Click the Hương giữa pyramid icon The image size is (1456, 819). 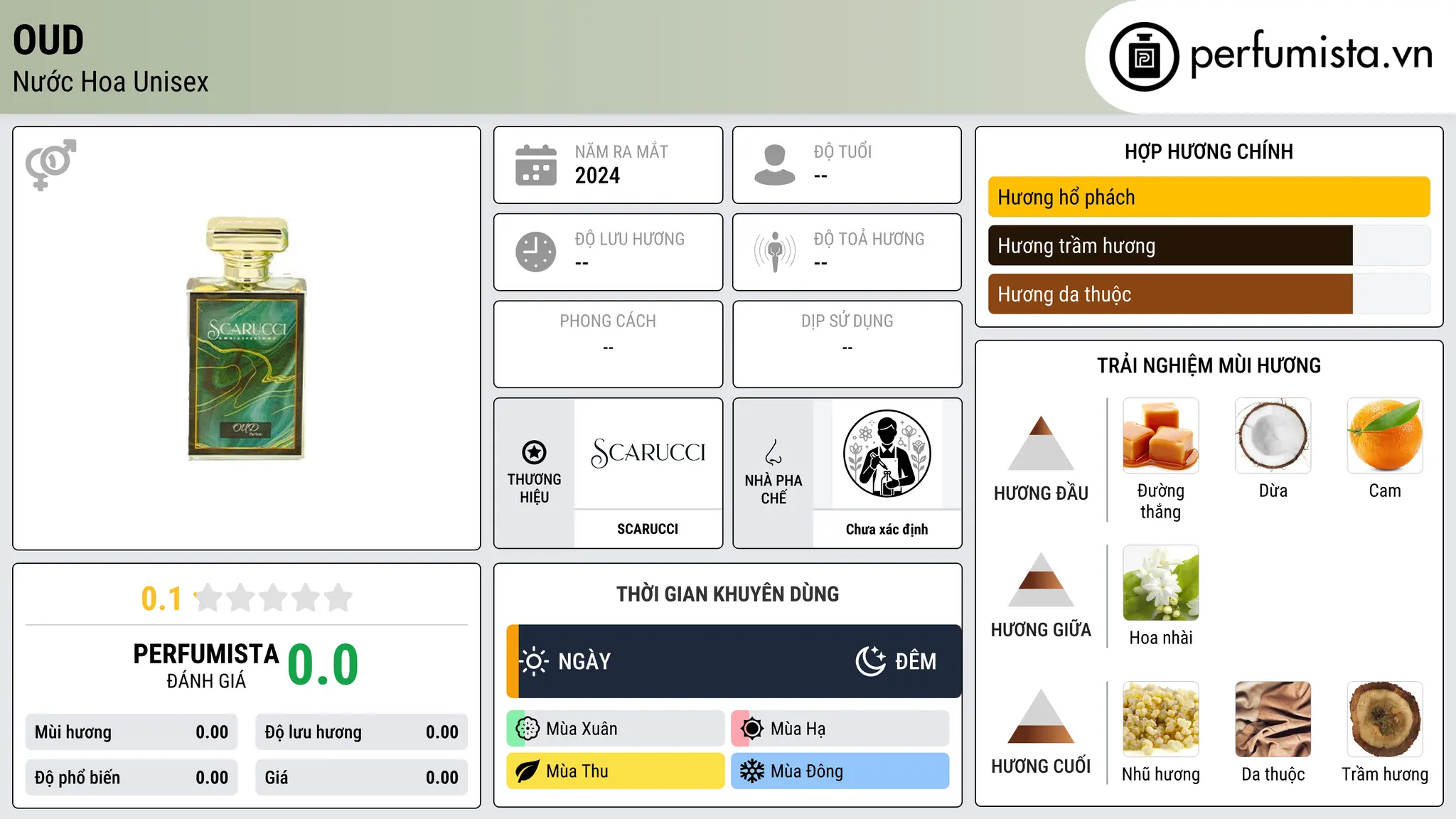pos(1041,579)
